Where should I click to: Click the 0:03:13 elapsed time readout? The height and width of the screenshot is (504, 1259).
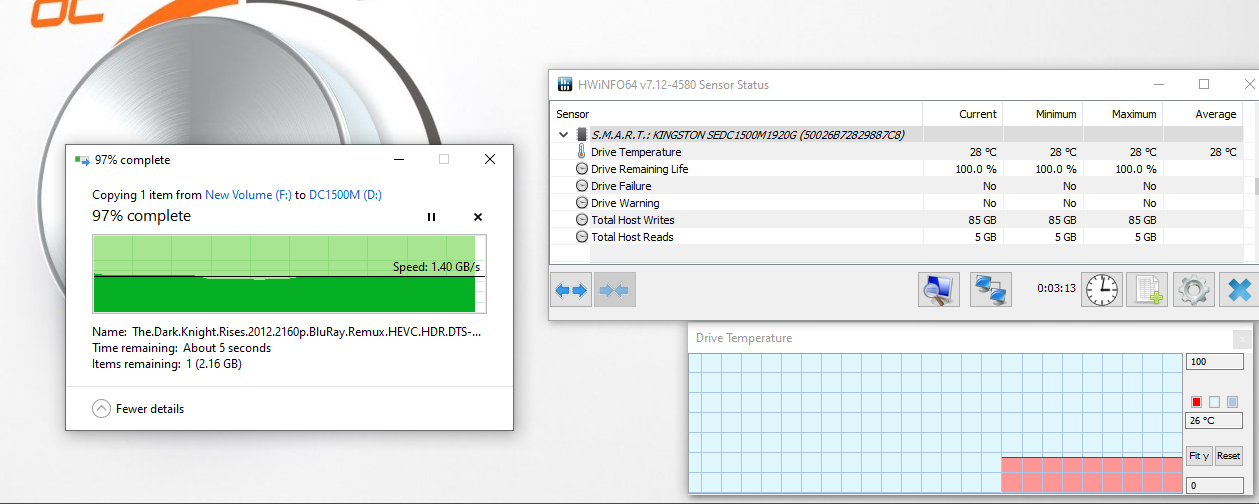tap(1055, 288)
